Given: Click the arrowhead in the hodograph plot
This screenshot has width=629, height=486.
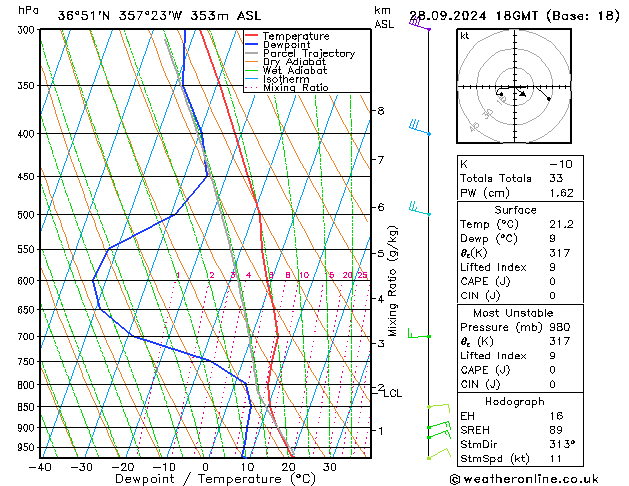Looking at the screenshot, I should (x=522, y=93).
